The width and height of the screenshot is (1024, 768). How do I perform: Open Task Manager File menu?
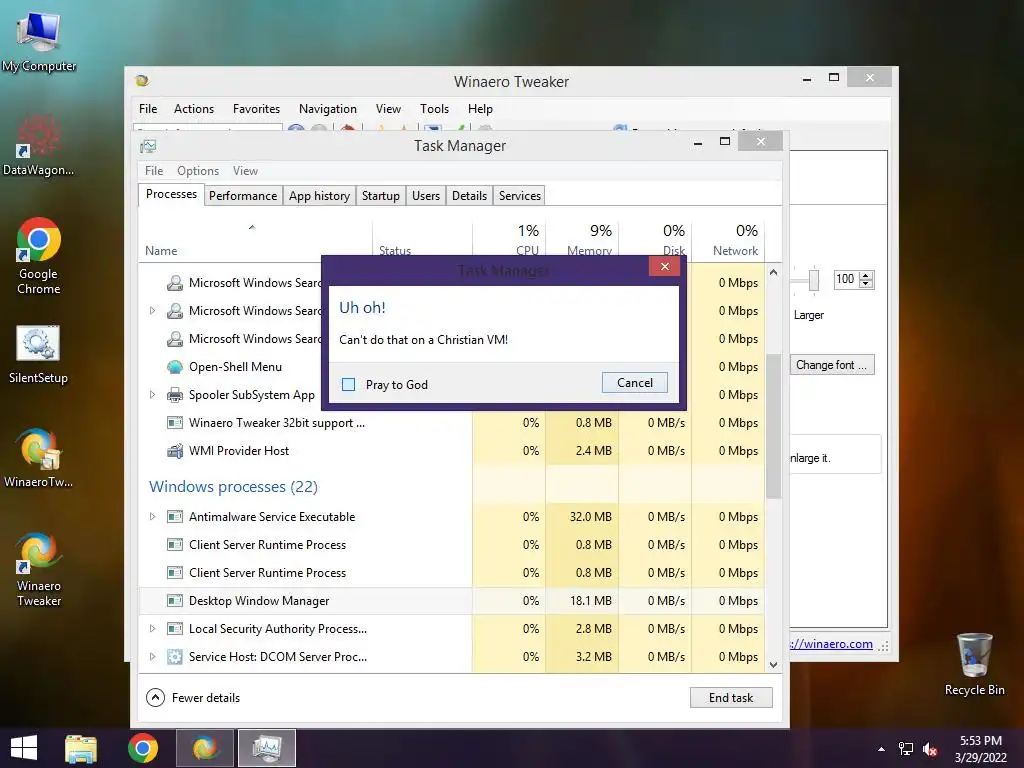(154, 171)
